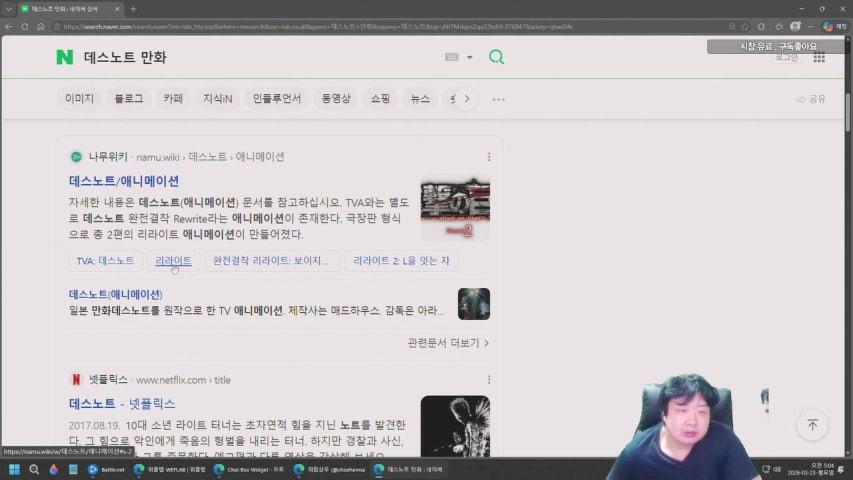Open the 데스노트/애니메이션 result title
Screen dimensions: 853x480
click(x=124, y=181)
